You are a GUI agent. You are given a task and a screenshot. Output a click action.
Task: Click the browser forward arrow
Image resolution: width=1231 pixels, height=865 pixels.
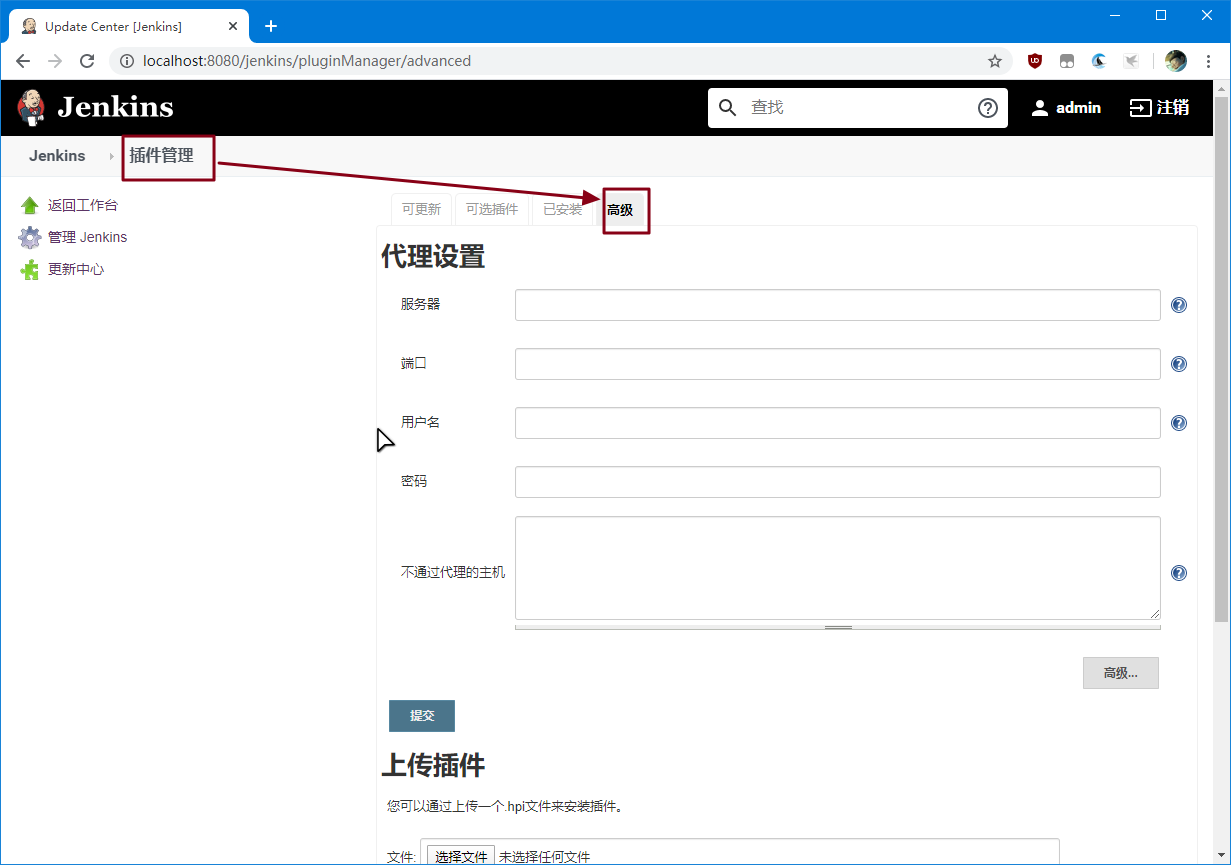click(55, 61)
